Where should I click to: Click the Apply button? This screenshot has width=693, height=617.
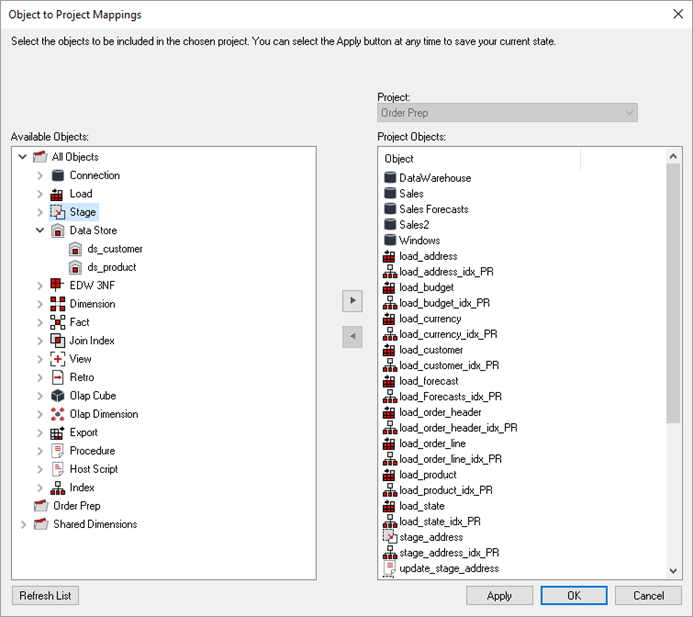coord(499,596)
